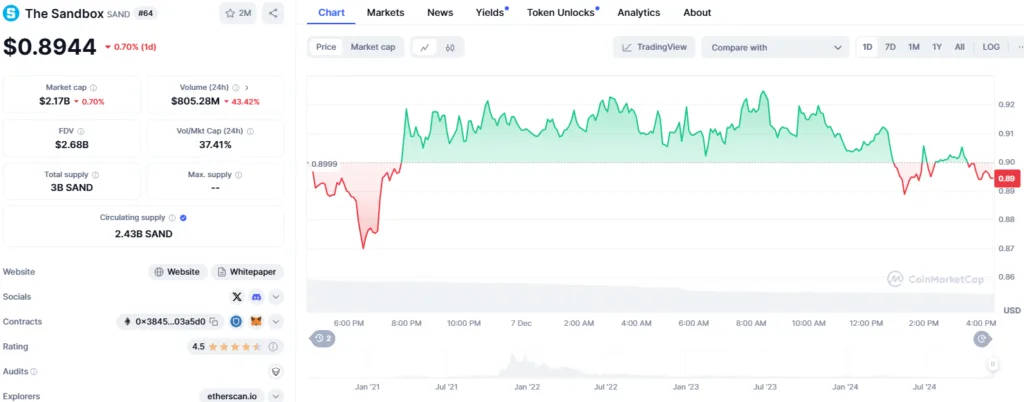Click the Circulating supply info icon
The height and width of the screenshot is (402, 1024).
[x=172, y=218]
